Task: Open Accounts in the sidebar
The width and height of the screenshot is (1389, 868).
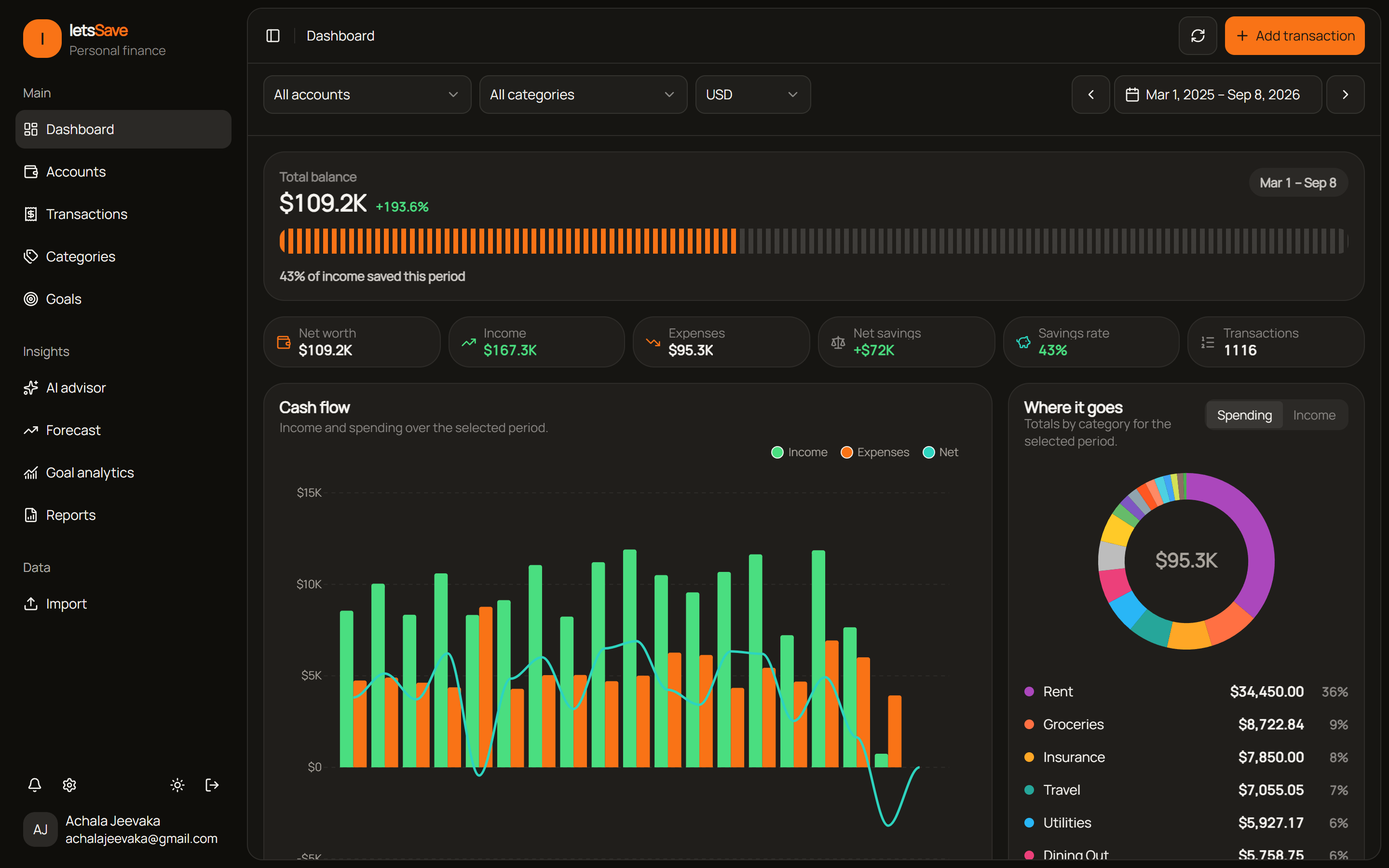Action: coord(123,172)
